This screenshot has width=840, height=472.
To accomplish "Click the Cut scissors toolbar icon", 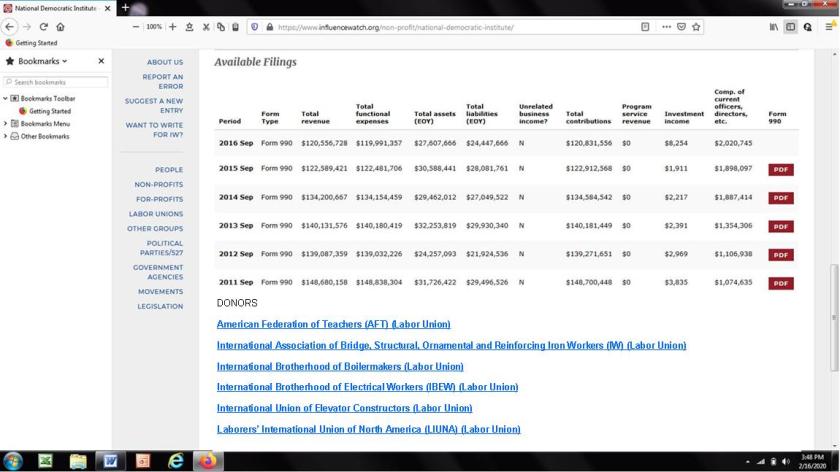I will coord(206,27).
